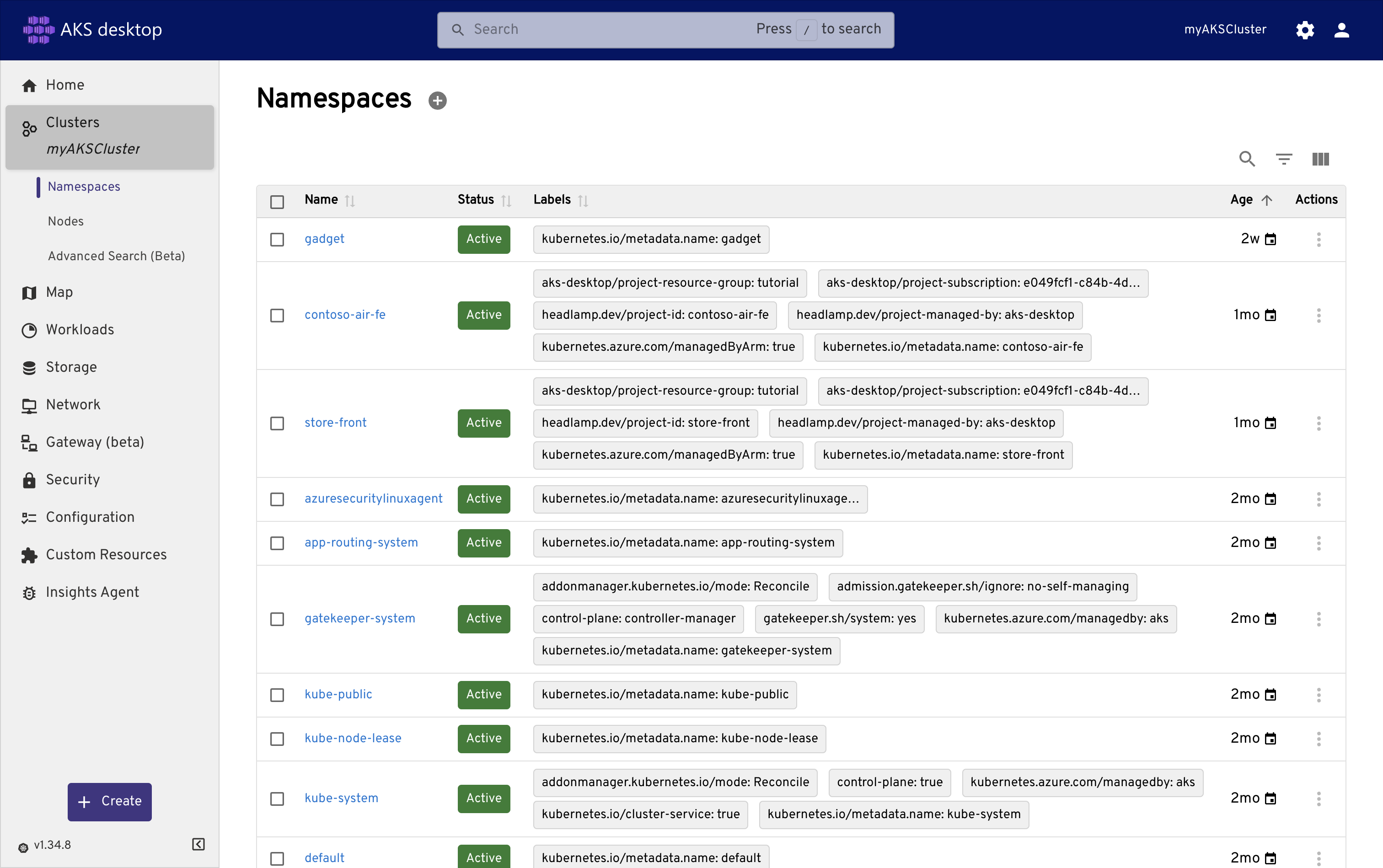Viewport: 1383px width, 868px height.
Task: Sort by Labels column arrows
Action: pos(583,200)
